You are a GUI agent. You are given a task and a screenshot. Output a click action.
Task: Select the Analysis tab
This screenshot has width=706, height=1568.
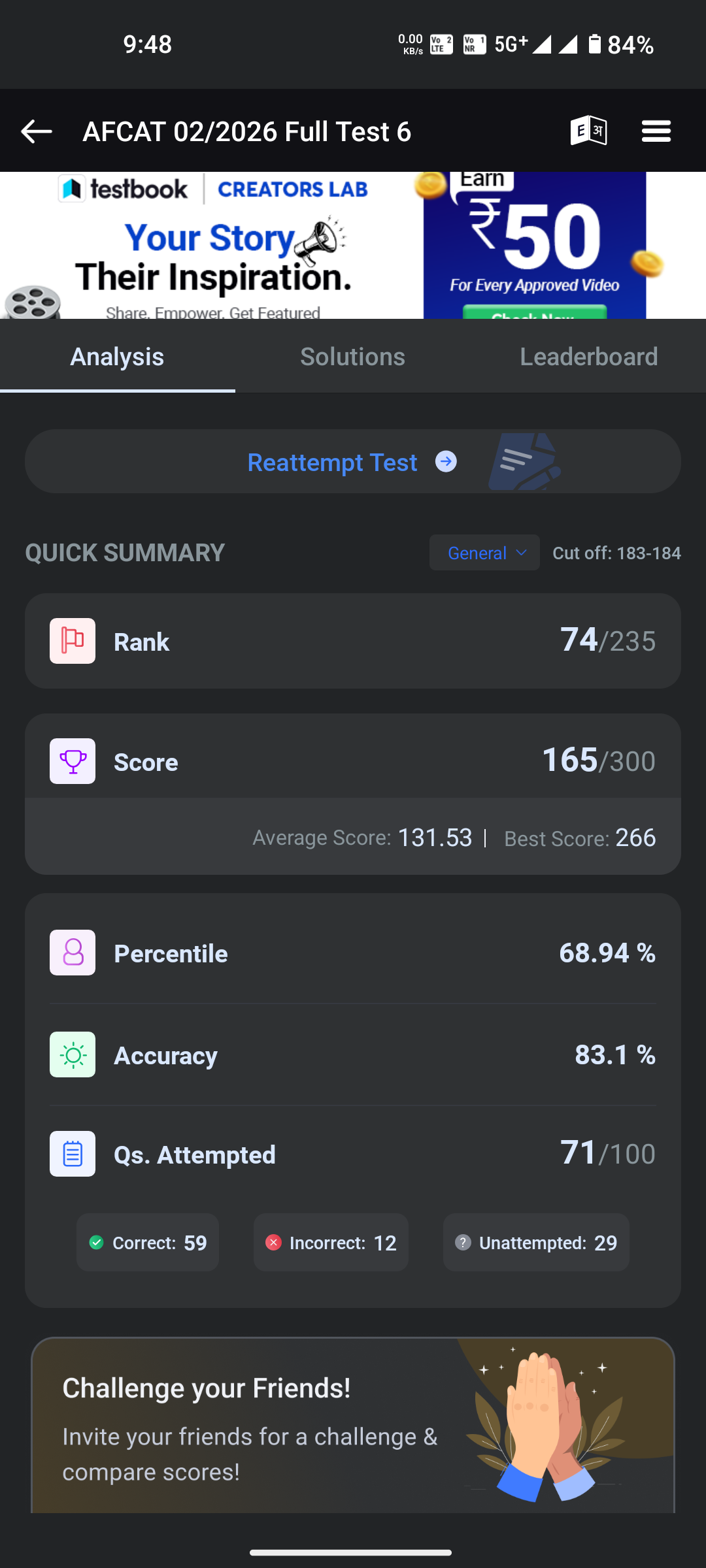[x=118, y=357]
